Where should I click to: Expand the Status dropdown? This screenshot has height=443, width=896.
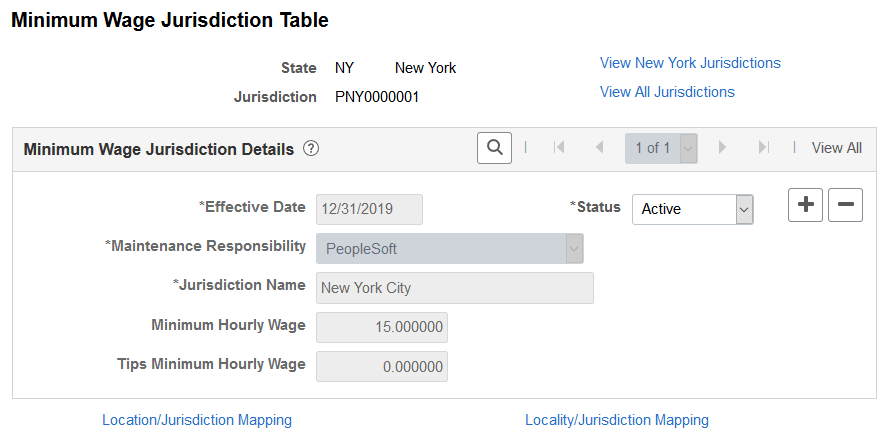(743, 209)
